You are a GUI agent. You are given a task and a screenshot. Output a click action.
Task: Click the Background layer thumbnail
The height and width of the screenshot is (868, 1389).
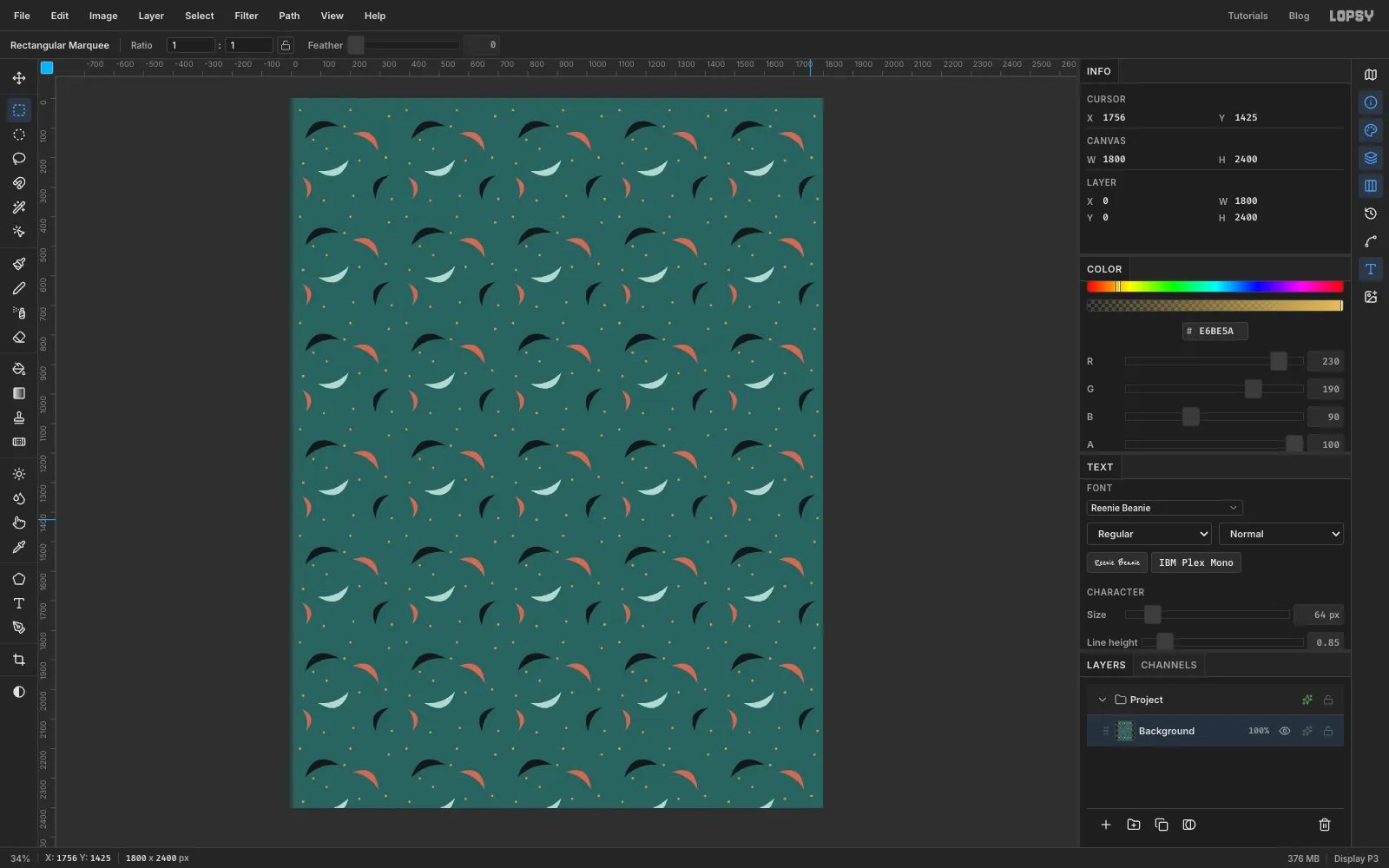coord(1125,731)
